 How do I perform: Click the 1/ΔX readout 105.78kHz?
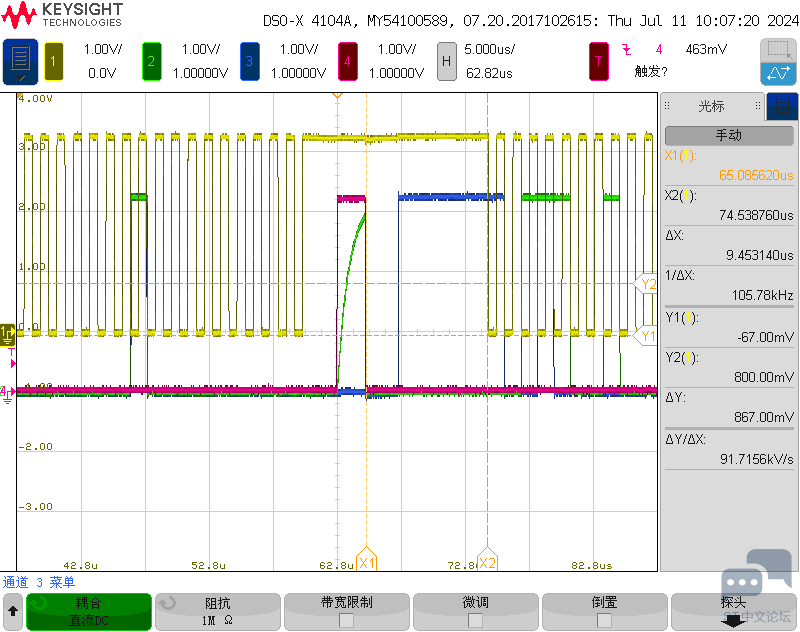[762, 295]
